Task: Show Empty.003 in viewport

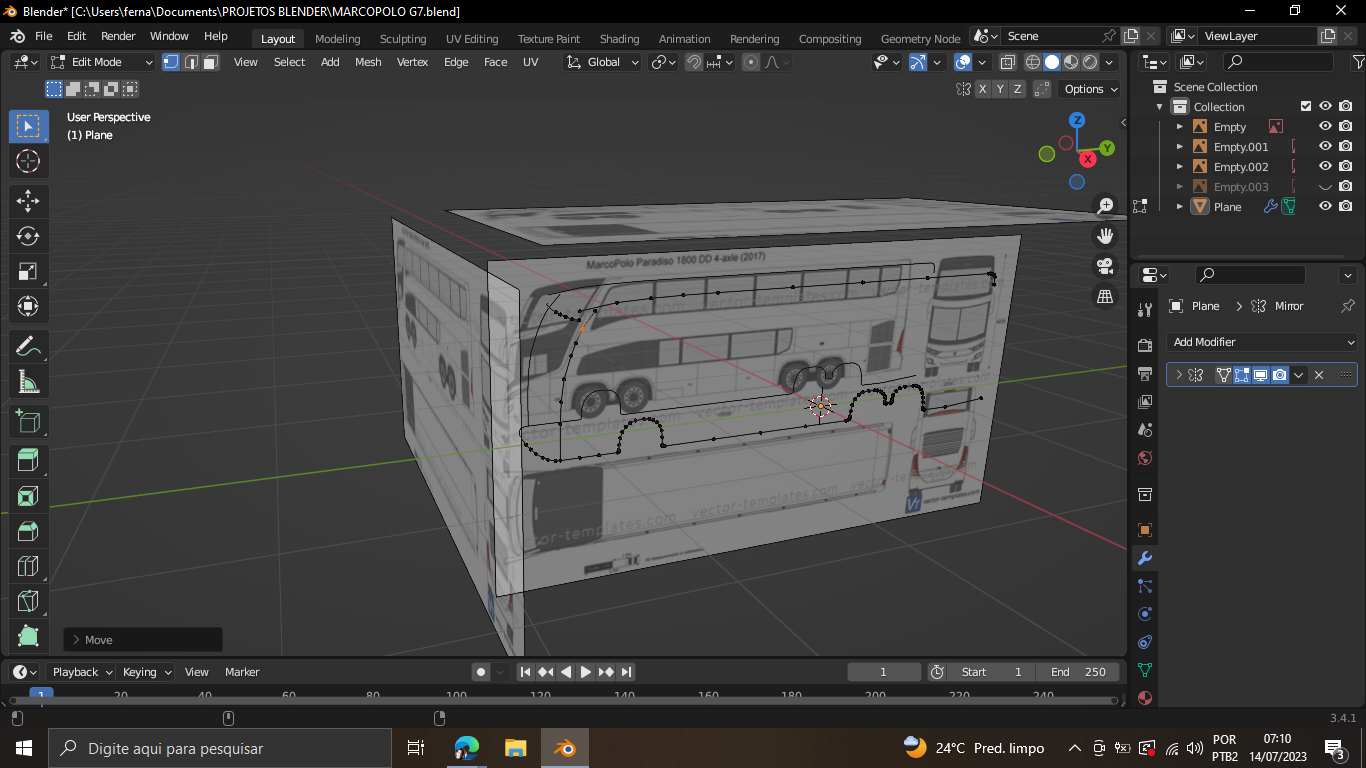Action: (x=1325, y=187)
